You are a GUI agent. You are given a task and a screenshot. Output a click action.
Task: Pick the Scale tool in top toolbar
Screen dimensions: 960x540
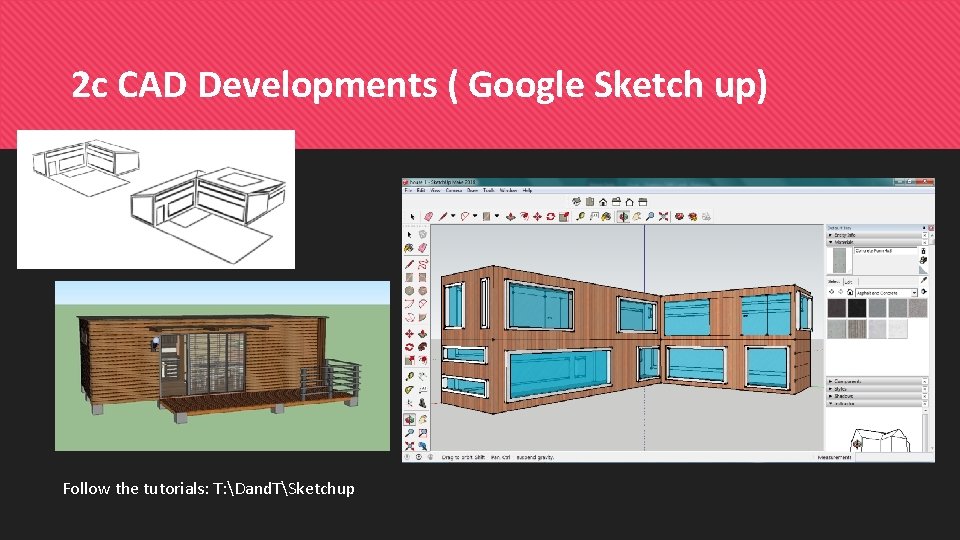coord(564,217)
